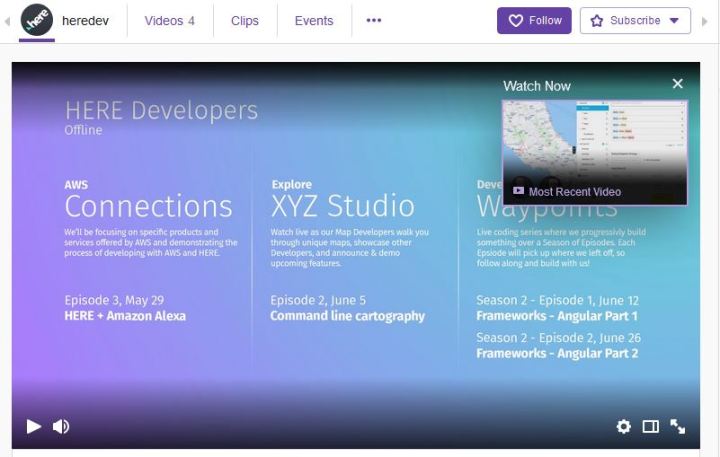Viewport: 720px width, 457px height.
Task: Switch to the Clips tab
Action: point(245,21)
